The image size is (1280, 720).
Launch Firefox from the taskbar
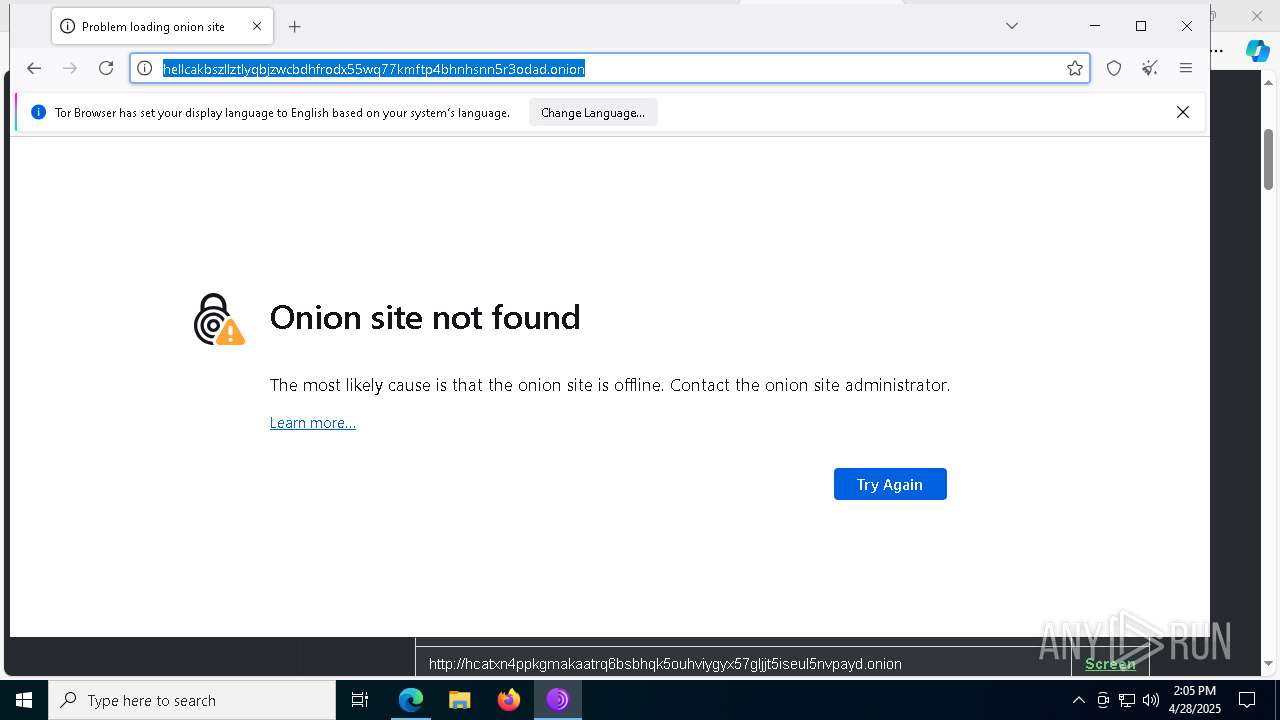509,700
